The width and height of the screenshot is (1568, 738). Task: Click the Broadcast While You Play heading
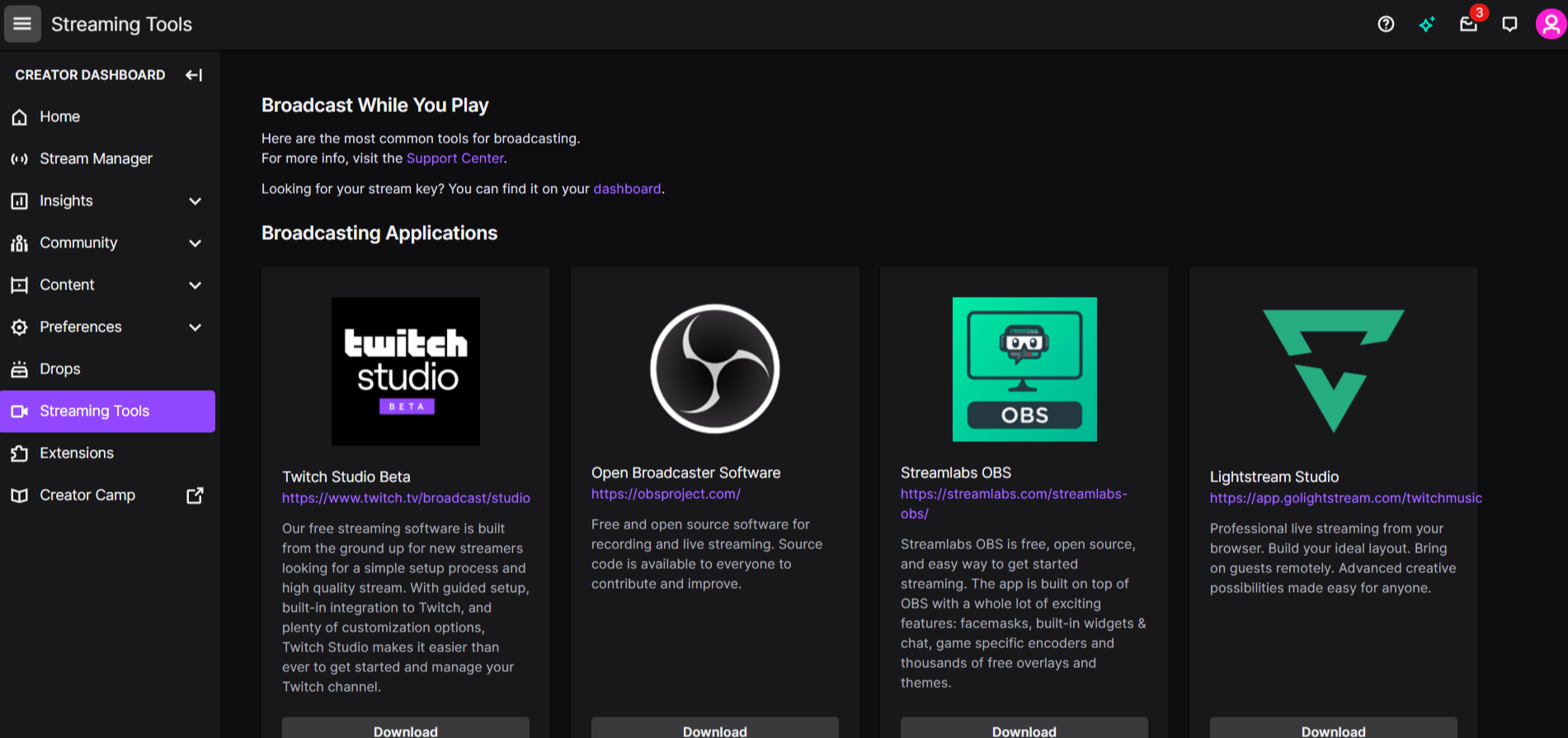coord(375,106)
